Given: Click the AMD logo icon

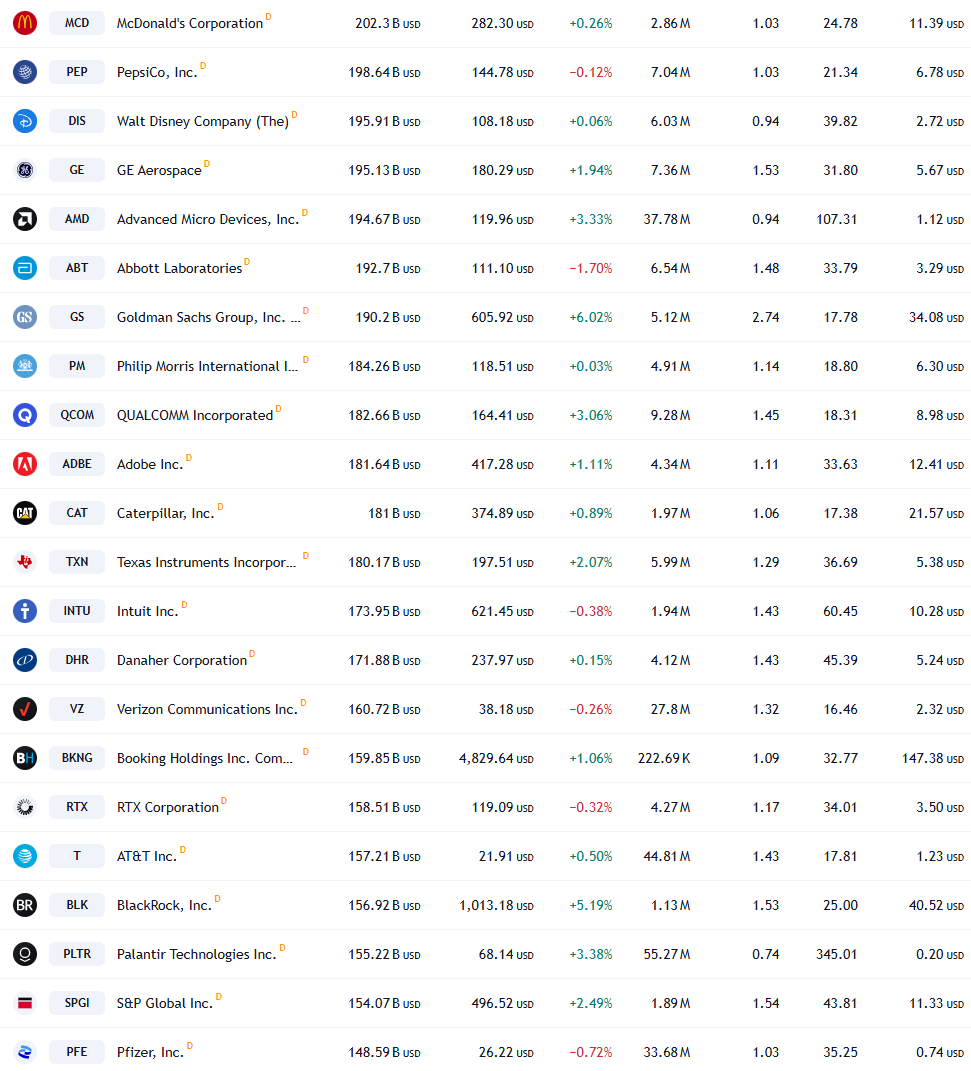Looking at the screenshot, I should [25, 219].
